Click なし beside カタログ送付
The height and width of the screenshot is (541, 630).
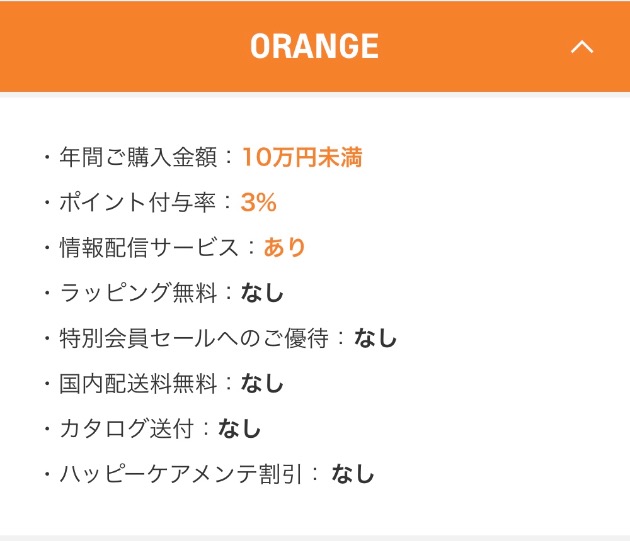pyautogui.click(x=239, y=428)
